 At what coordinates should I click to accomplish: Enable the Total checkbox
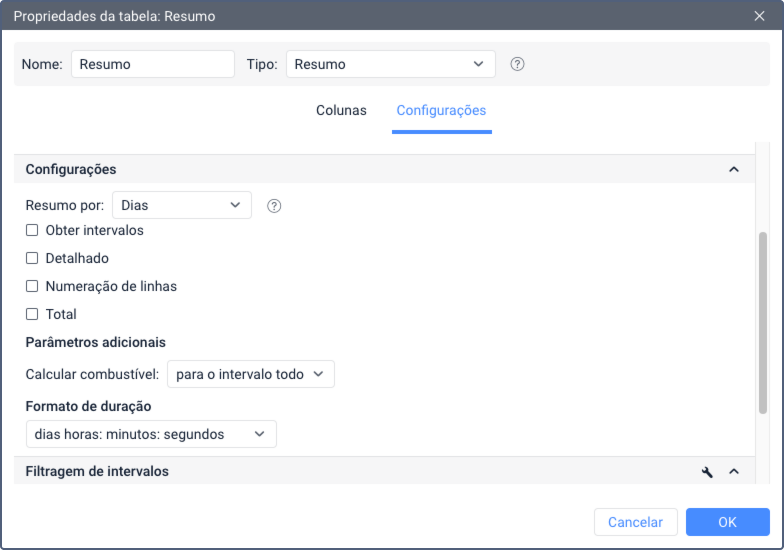tap(32, 315)
